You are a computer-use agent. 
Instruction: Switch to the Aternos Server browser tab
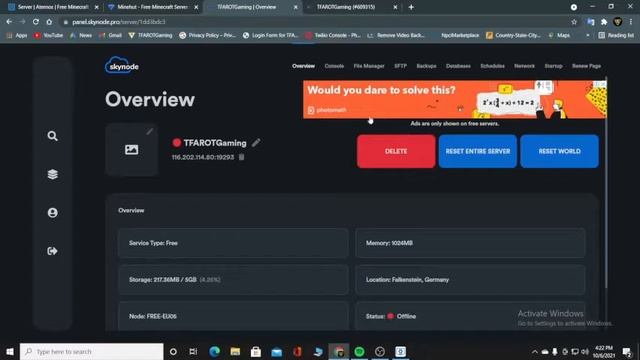tap(53, 7)
